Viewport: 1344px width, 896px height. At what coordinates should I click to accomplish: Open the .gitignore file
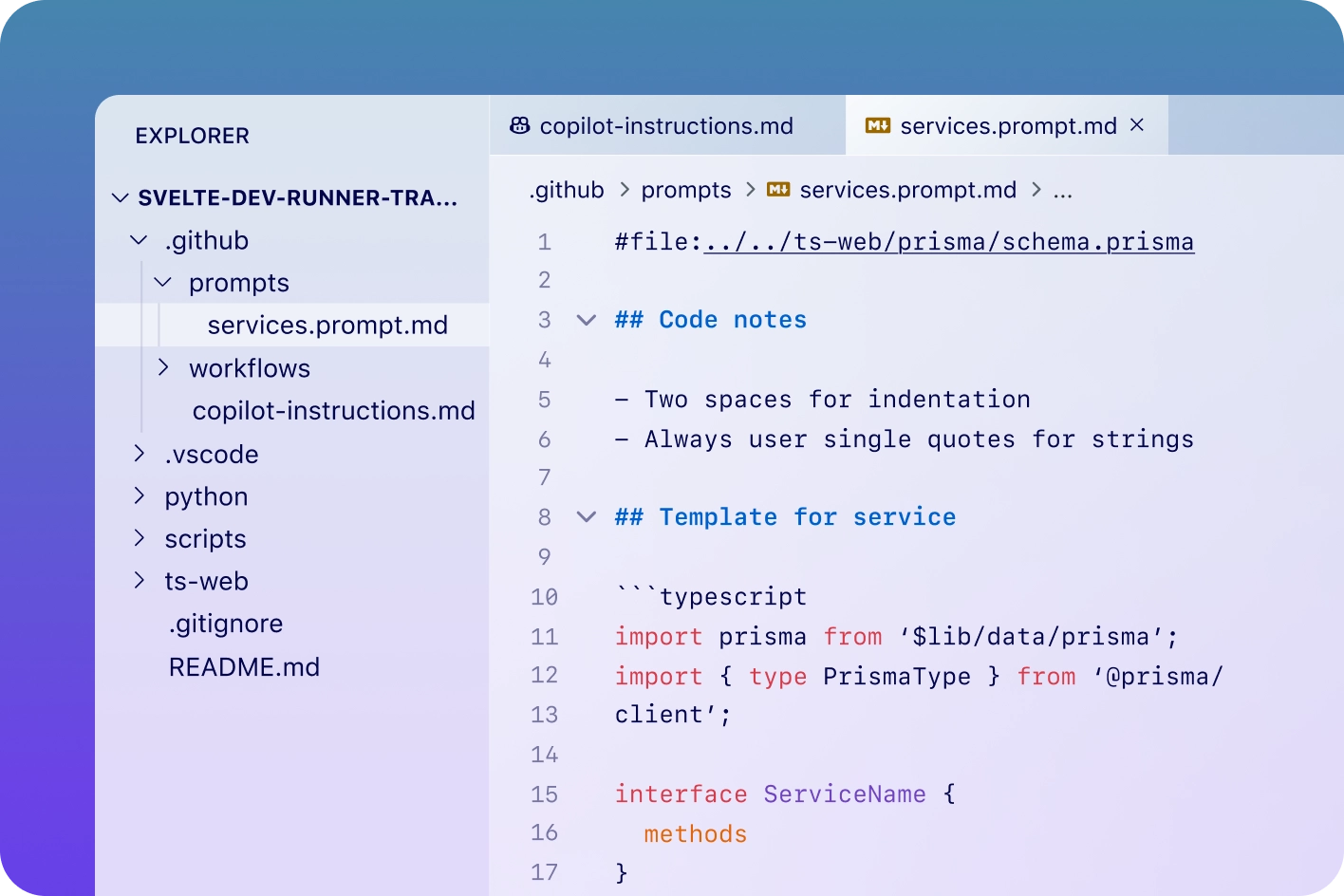(x=226, y=624)
